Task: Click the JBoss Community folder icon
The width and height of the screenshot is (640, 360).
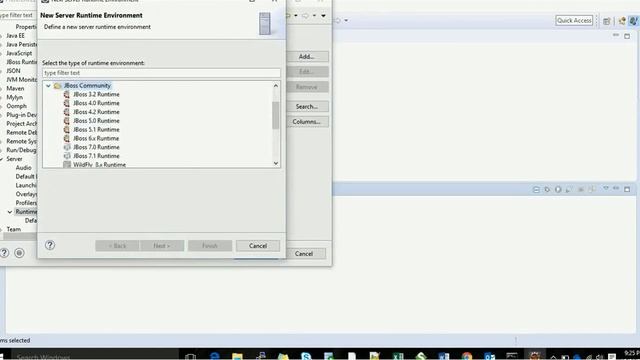Action: (x=58, y=86)
